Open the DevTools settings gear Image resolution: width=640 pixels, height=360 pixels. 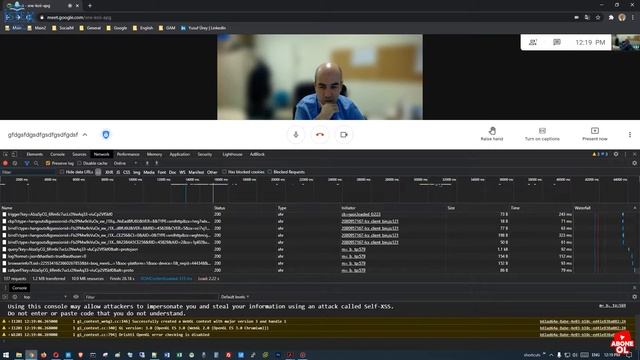(x=616, y=154)
